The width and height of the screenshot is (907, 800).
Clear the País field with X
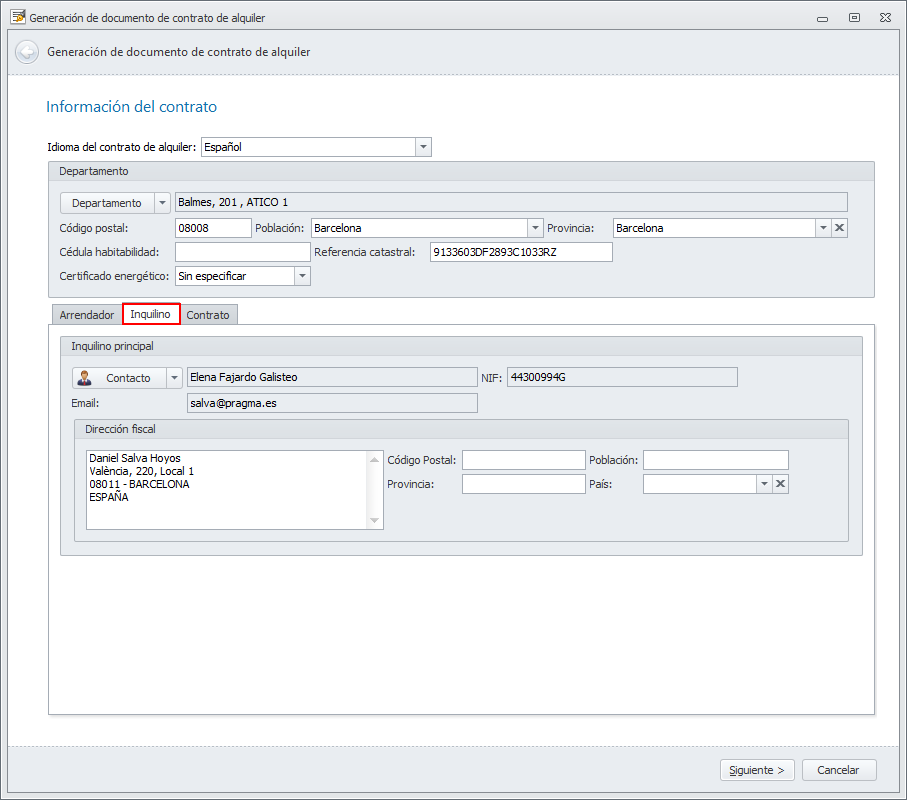pos(780,484)
